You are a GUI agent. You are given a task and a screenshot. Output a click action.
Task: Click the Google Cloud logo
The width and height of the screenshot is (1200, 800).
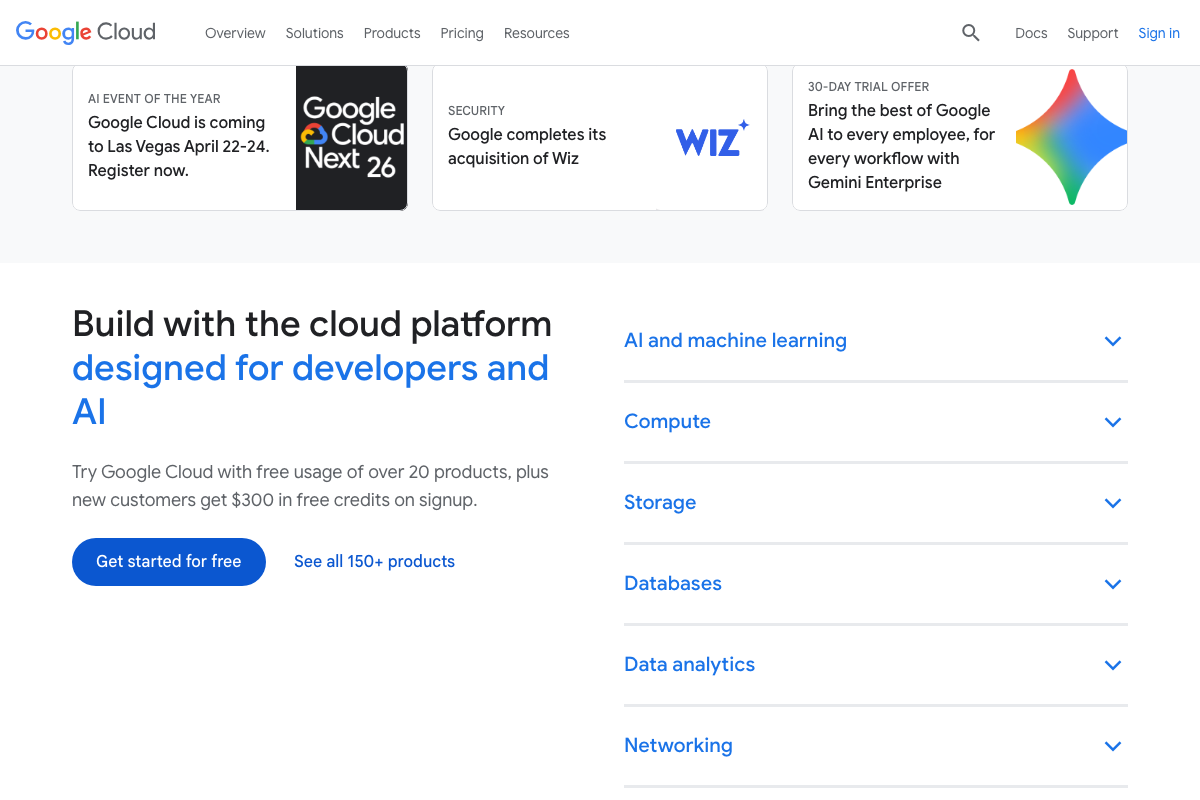coord(86,32)
